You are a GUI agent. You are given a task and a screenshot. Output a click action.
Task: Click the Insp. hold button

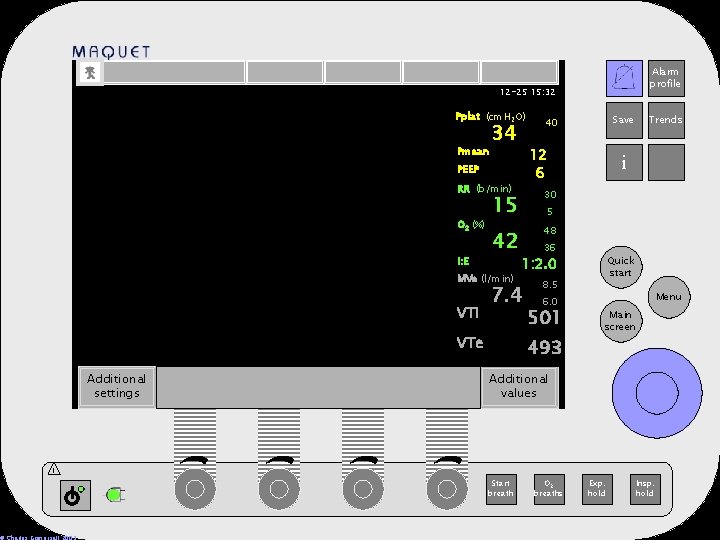click(x=645, y=489)
